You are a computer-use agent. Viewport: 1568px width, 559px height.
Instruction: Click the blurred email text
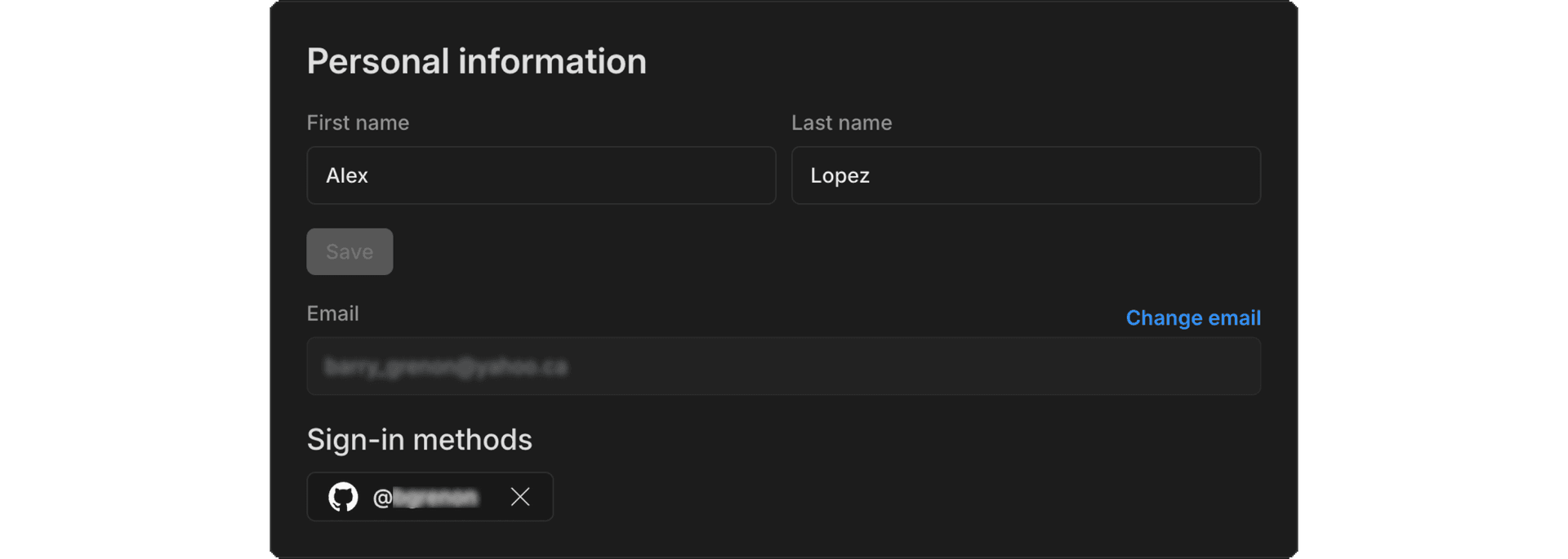coord(445,366)
